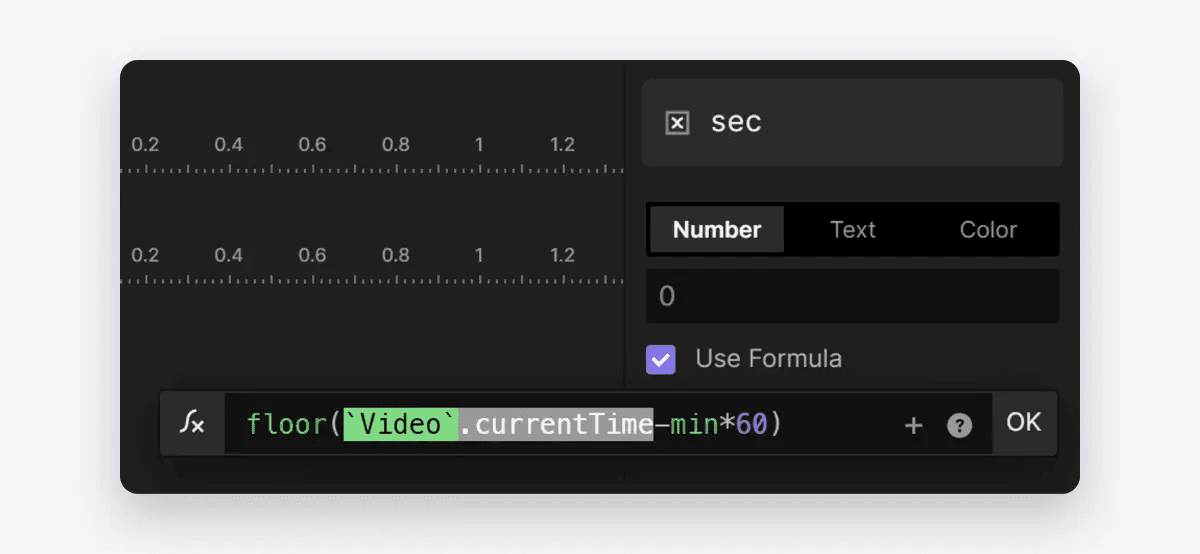Click the sec variable name field
The height and width of the screenshot is (554, 1200).
852,123
